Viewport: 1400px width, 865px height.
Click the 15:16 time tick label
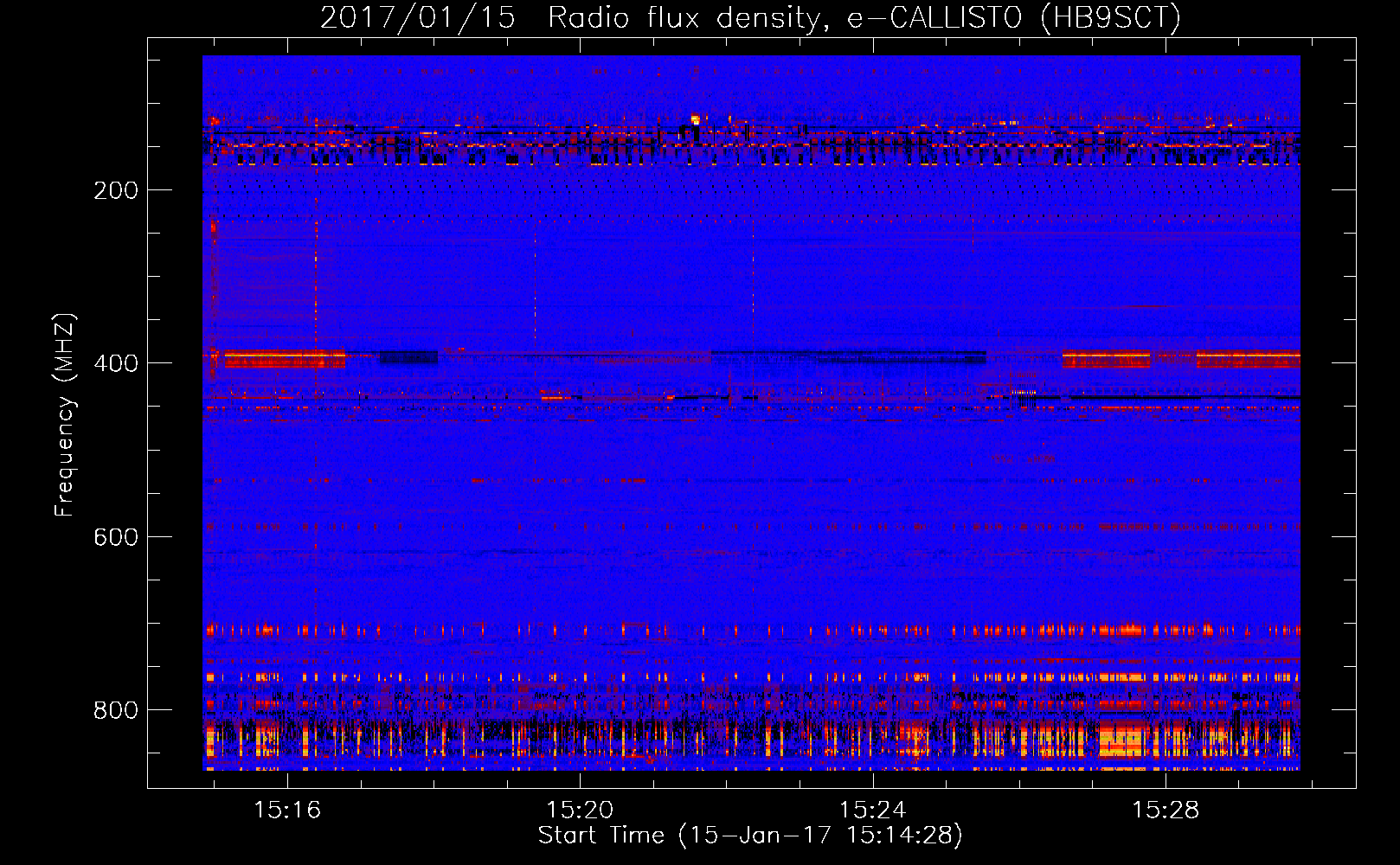[x=287, y=810]
